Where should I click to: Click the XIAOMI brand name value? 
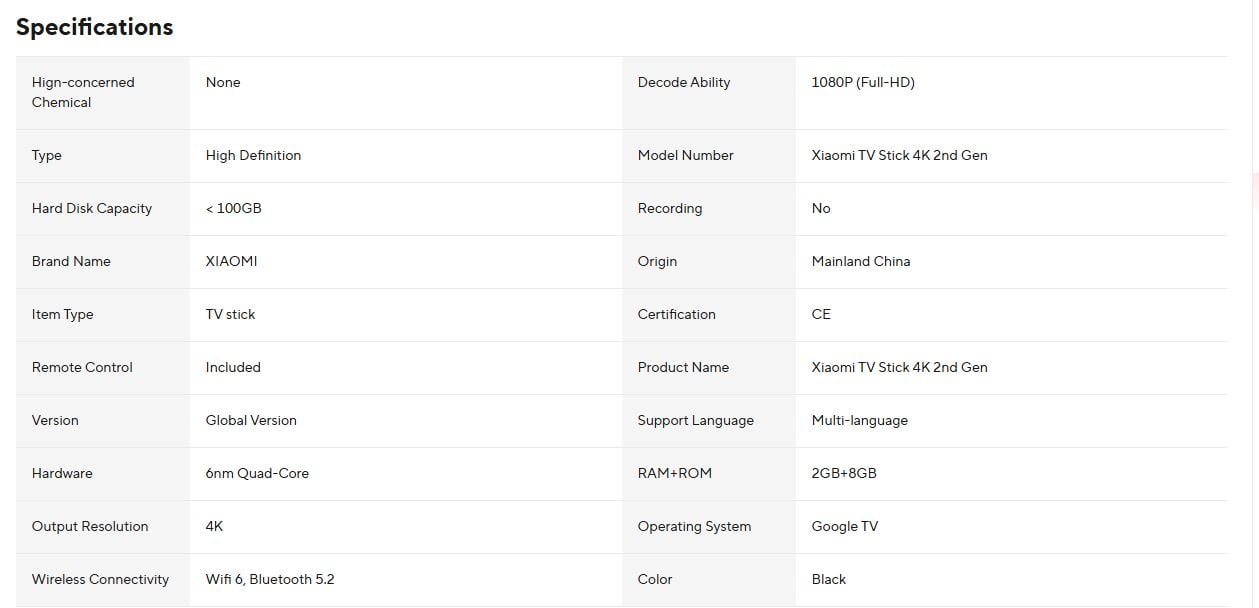coord(231,261)
